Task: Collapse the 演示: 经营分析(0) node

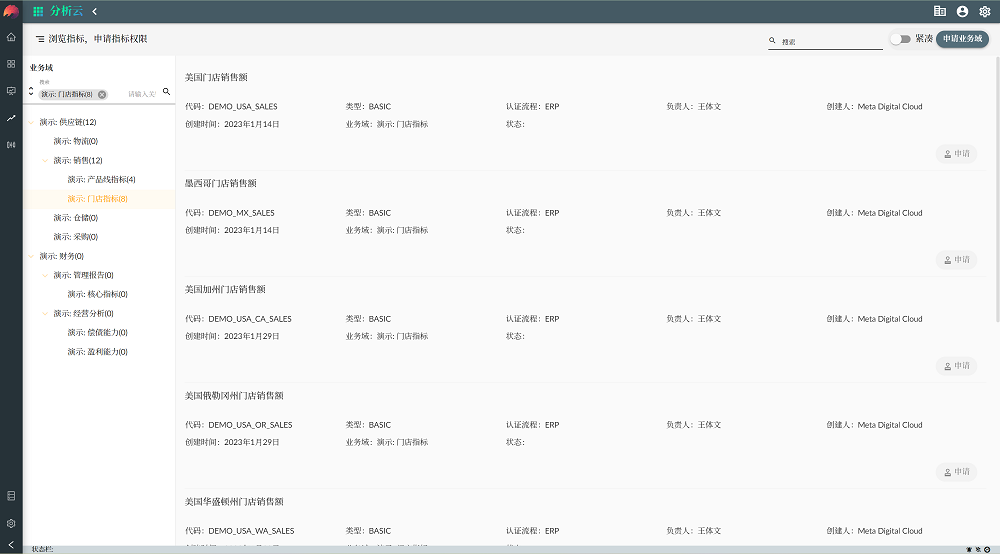Action: coord(45,314)
